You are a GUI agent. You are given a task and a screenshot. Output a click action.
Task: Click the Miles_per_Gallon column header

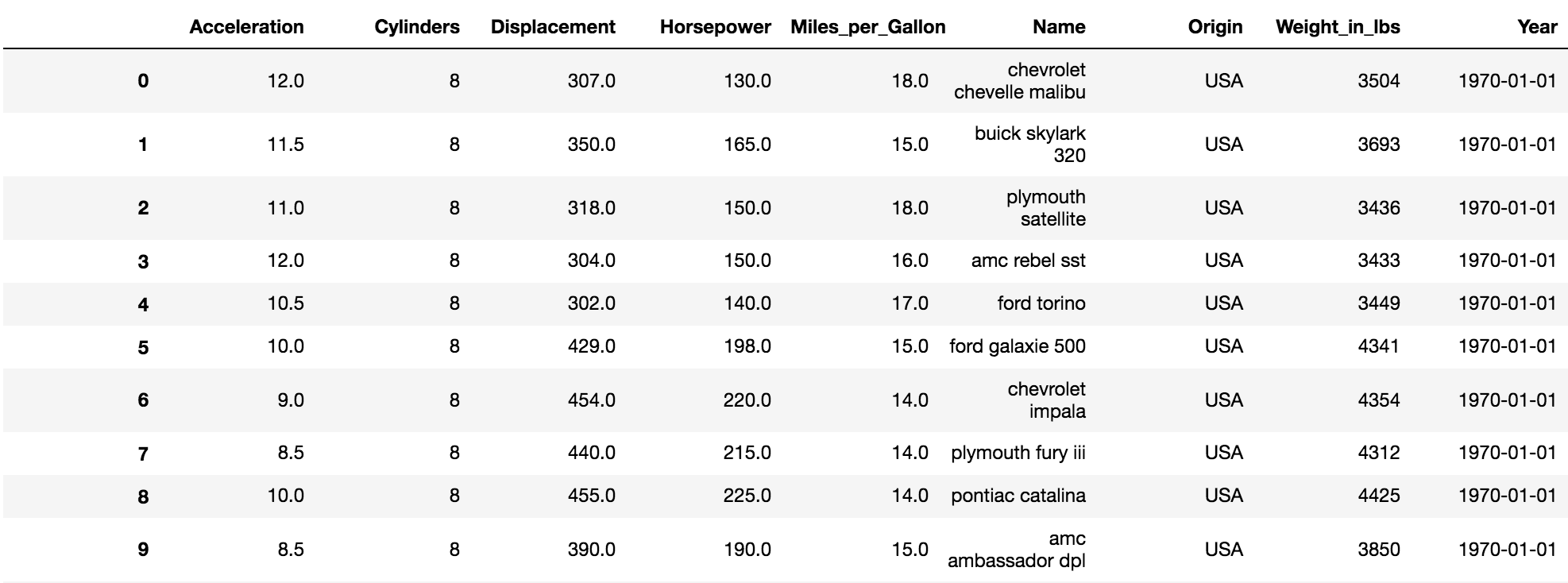coord(867,27)
